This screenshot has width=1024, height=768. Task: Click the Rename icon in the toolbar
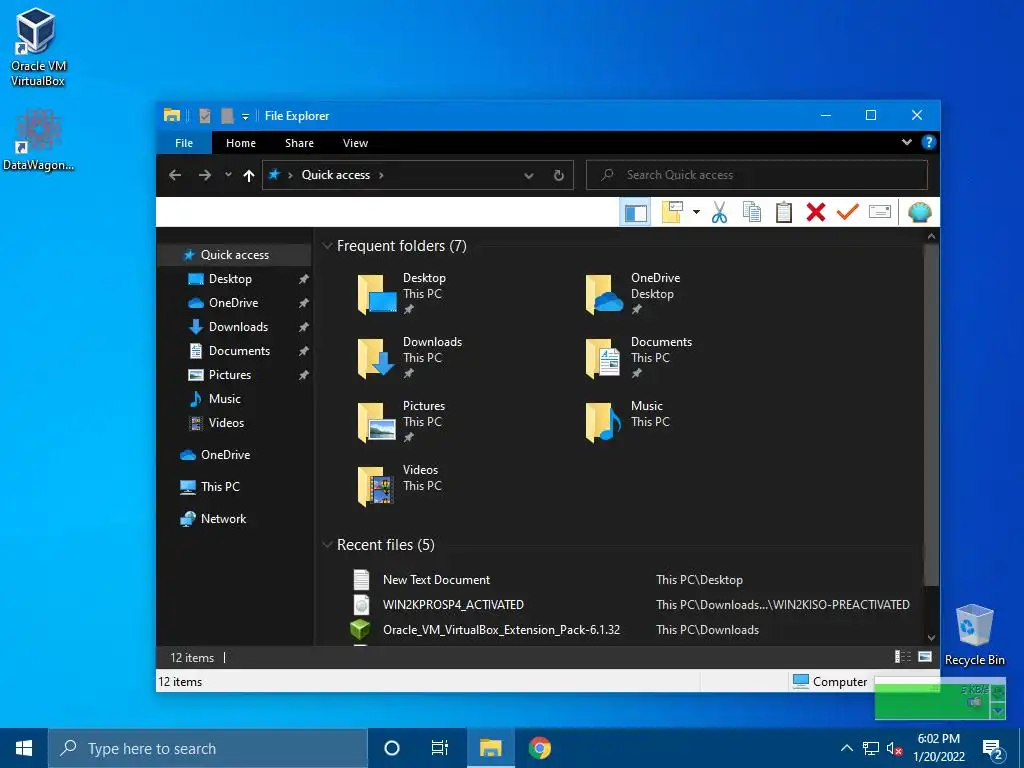[880, 212]
